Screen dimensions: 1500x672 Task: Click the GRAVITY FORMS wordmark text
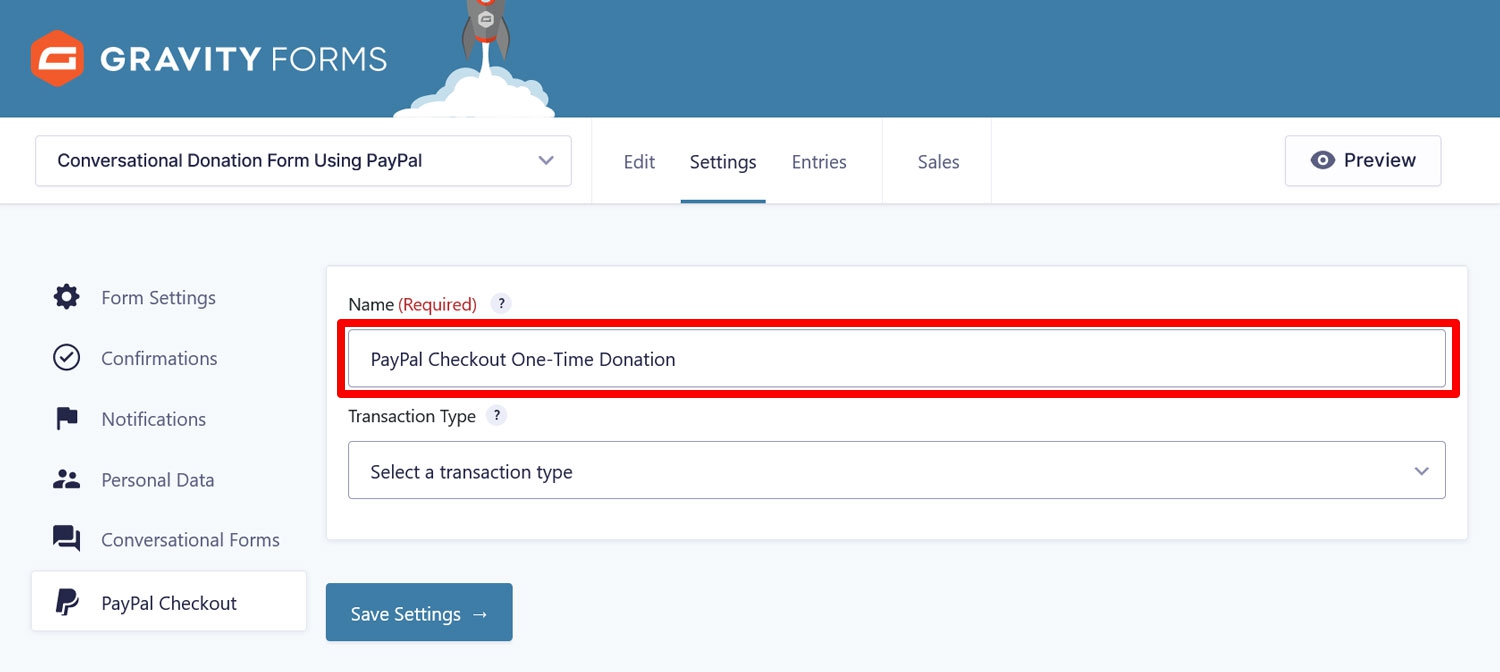[x=243, y=59]
